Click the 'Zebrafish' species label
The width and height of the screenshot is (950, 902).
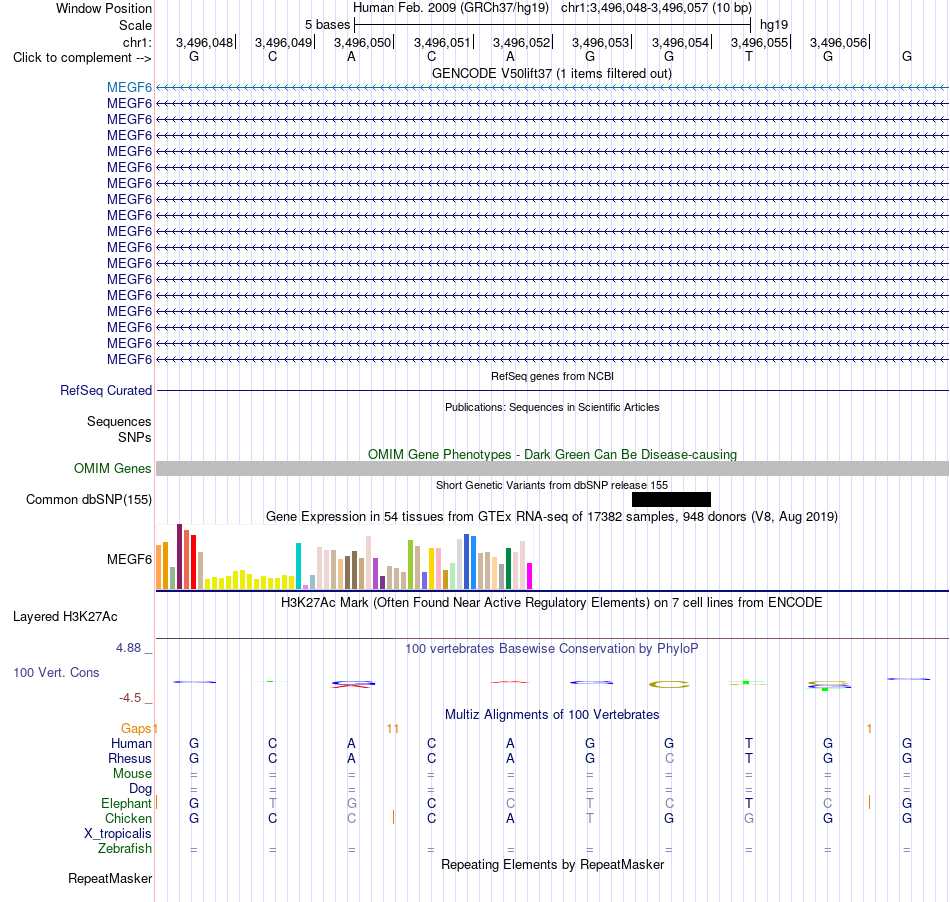pyautogui.click(x=125, y=848)
